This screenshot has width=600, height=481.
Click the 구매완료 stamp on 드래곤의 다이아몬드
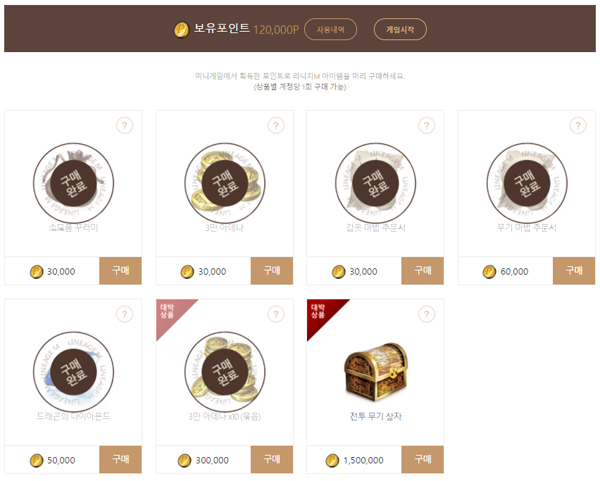(x=73, y=372)
